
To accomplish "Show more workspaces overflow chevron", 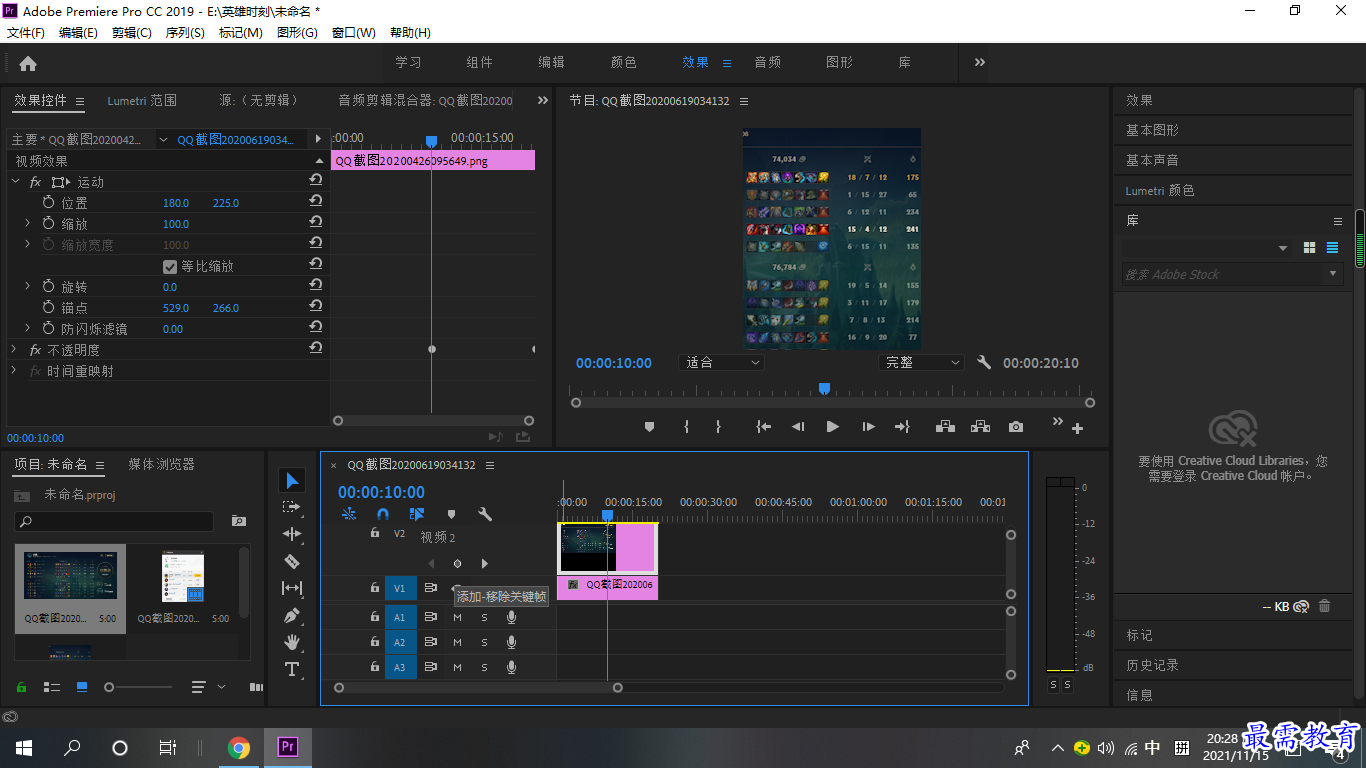I will 980,62.
